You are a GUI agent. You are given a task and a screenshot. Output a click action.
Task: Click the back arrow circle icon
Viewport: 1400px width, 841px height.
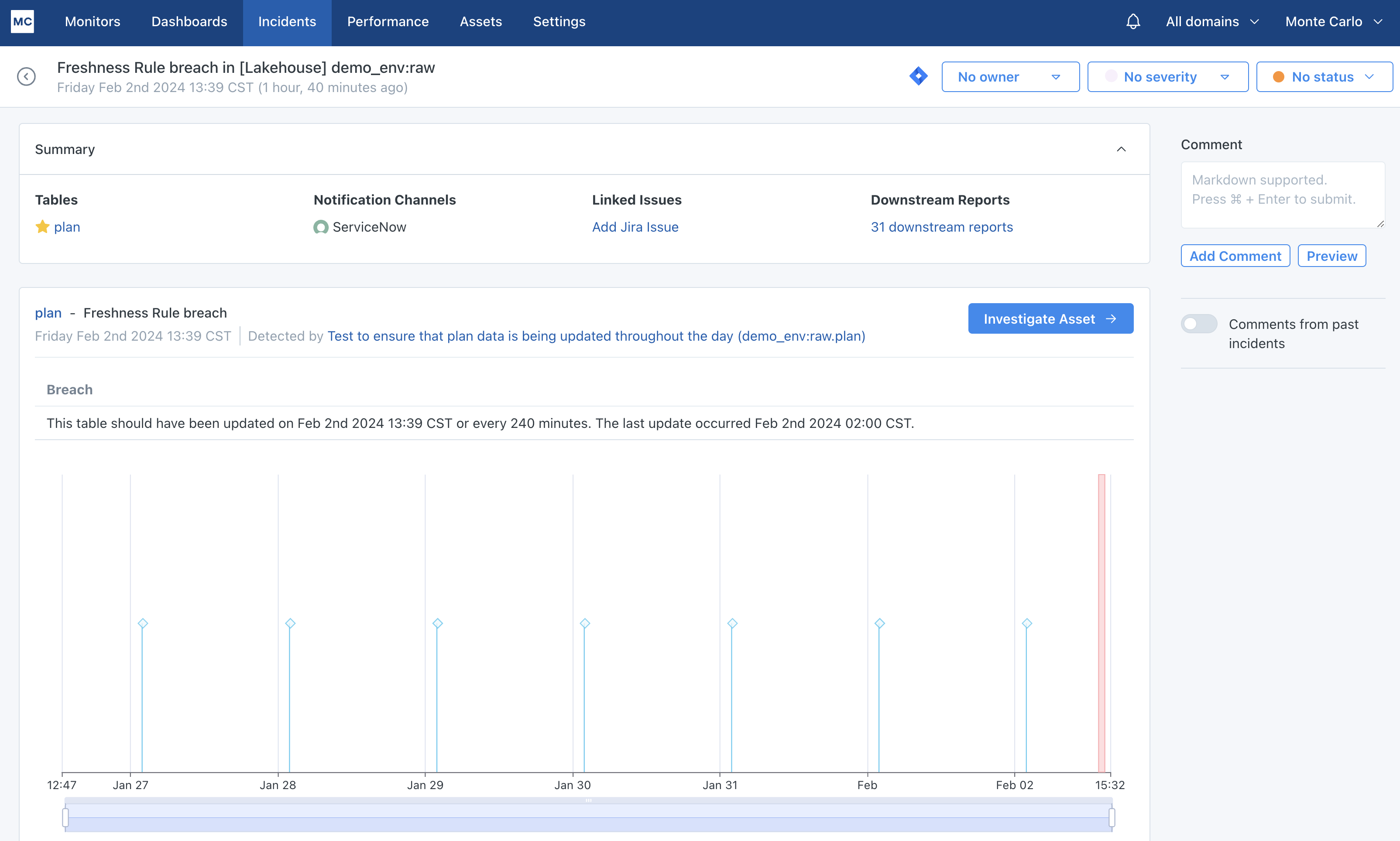coord(26,76)
